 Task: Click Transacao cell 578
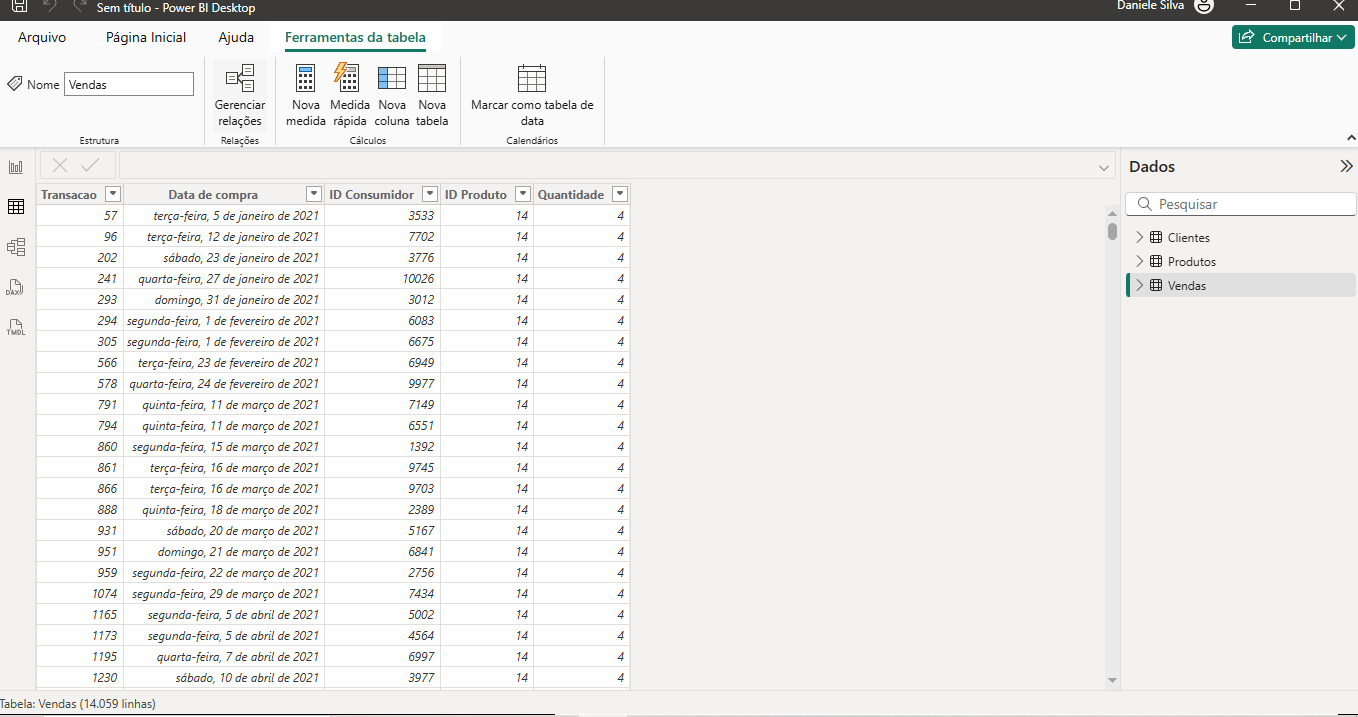[80, 383]
